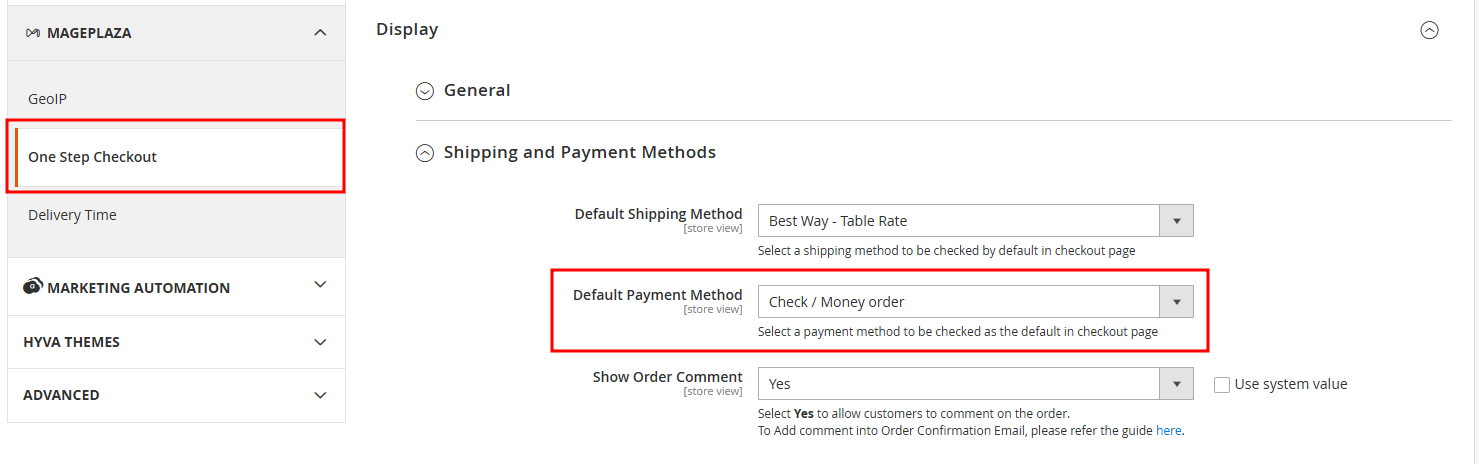Click the Mageplaza logo icon
The image size is (1479, 464).
click(32, 33)
